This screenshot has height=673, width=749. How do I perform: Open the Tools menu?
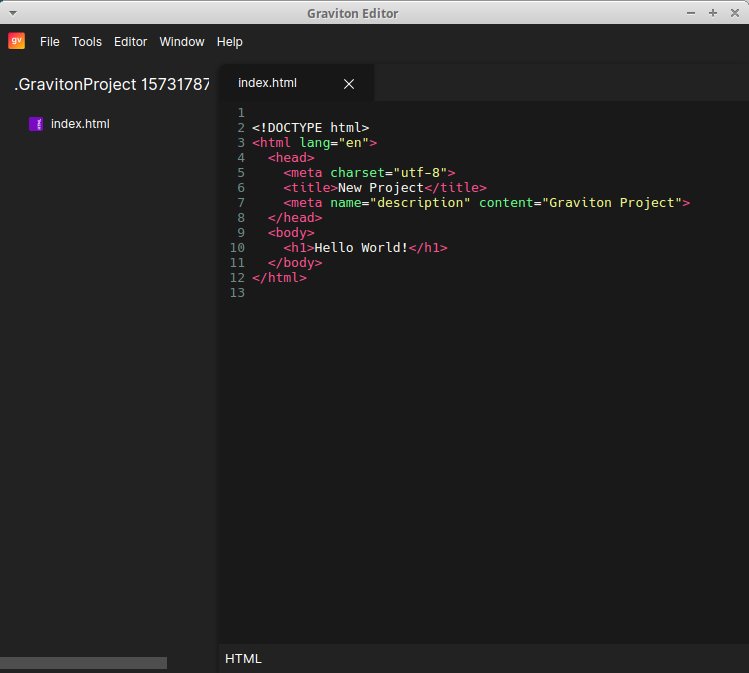(87, 42)
